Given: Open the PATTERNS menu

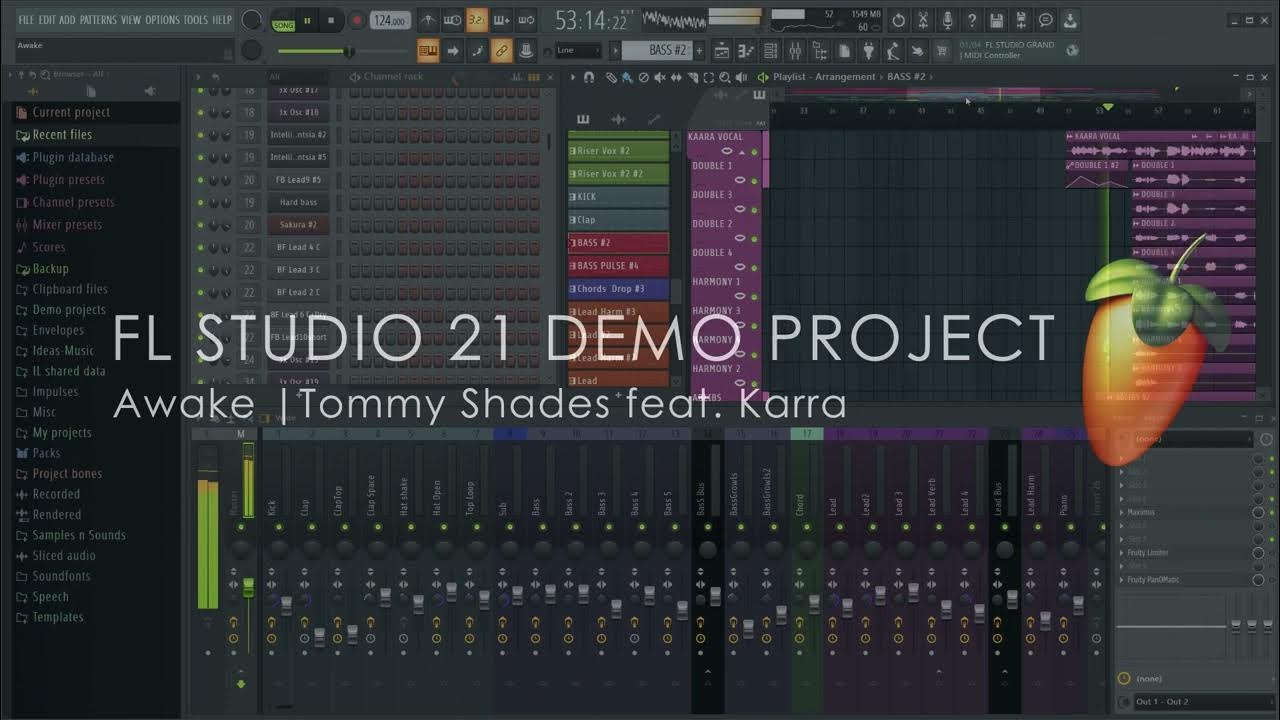Looking at the screenshot, I should (x=98, y=20).
